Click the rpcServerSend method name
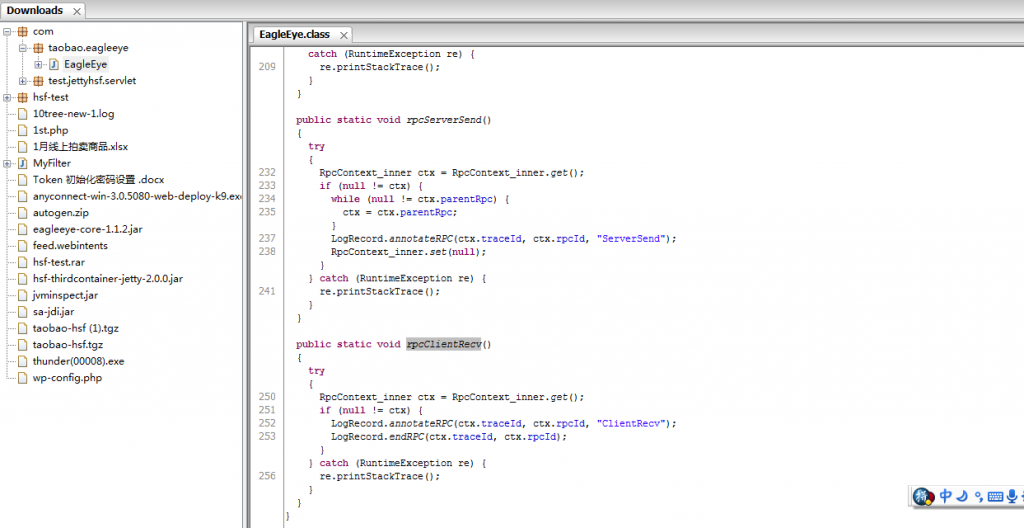This screenshot has height=528, width=1024. click(443, 120)
